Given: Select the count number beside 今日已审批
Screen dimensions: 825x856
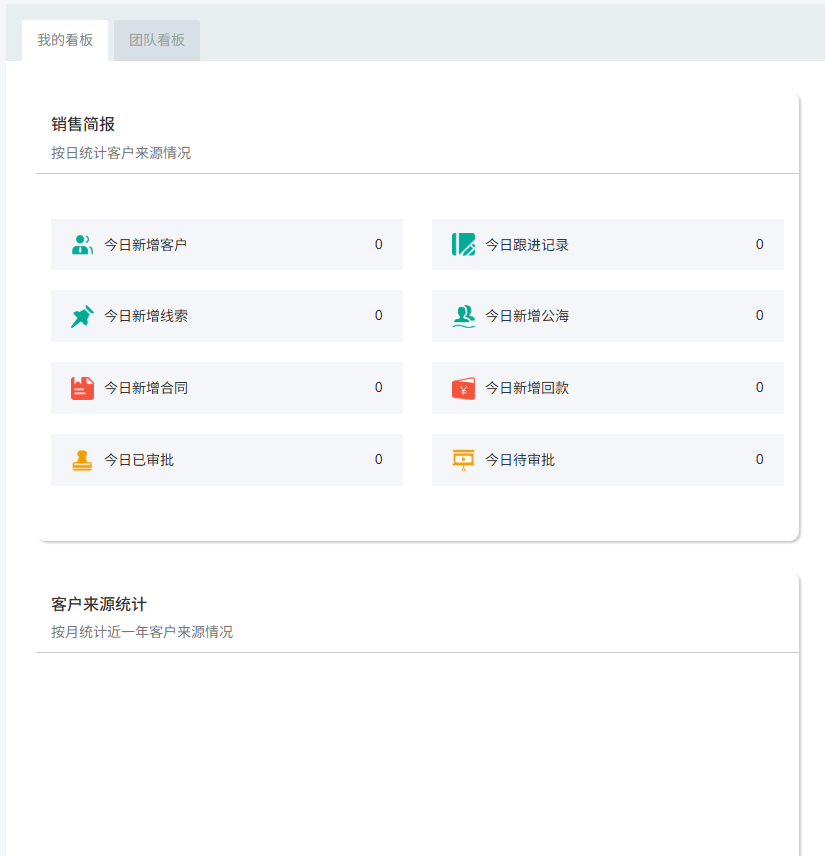Looking at the screenshot, I should click(378, 460).
